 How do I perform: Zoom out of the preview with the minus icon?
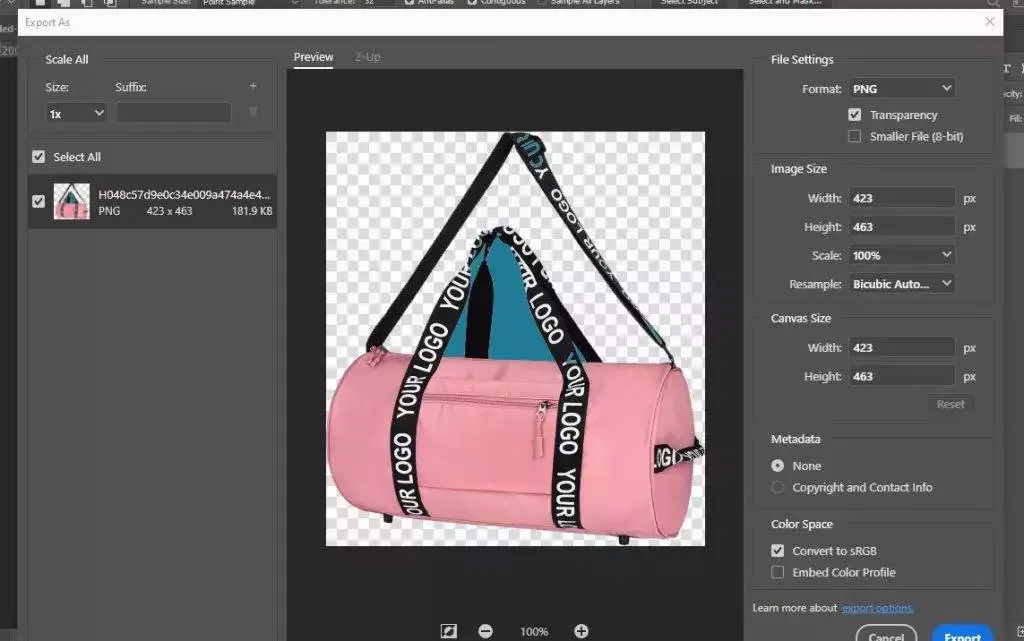point(486,631)
